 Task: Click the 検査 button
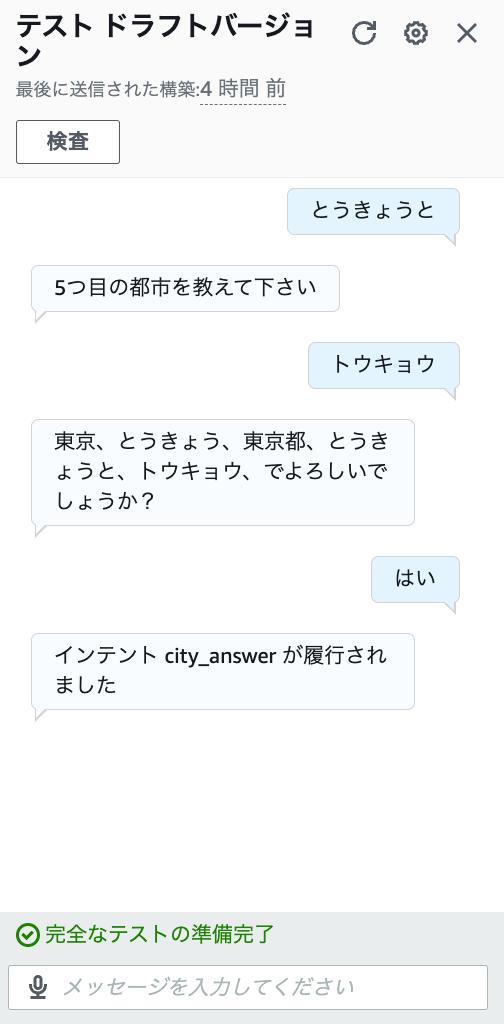click(68, 142)
